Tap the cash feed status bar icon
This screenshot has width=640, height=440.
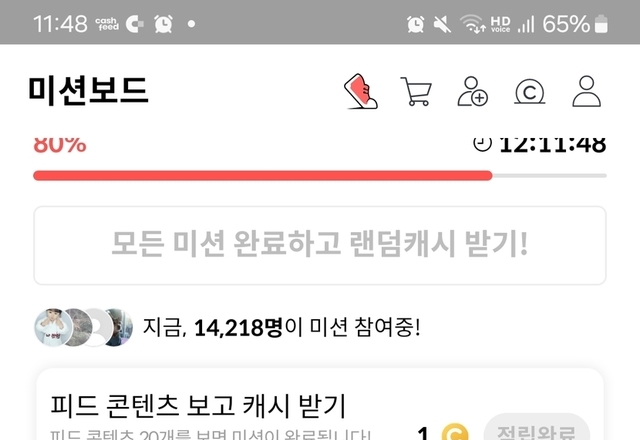pyautogui.click(x=107, y=24)
